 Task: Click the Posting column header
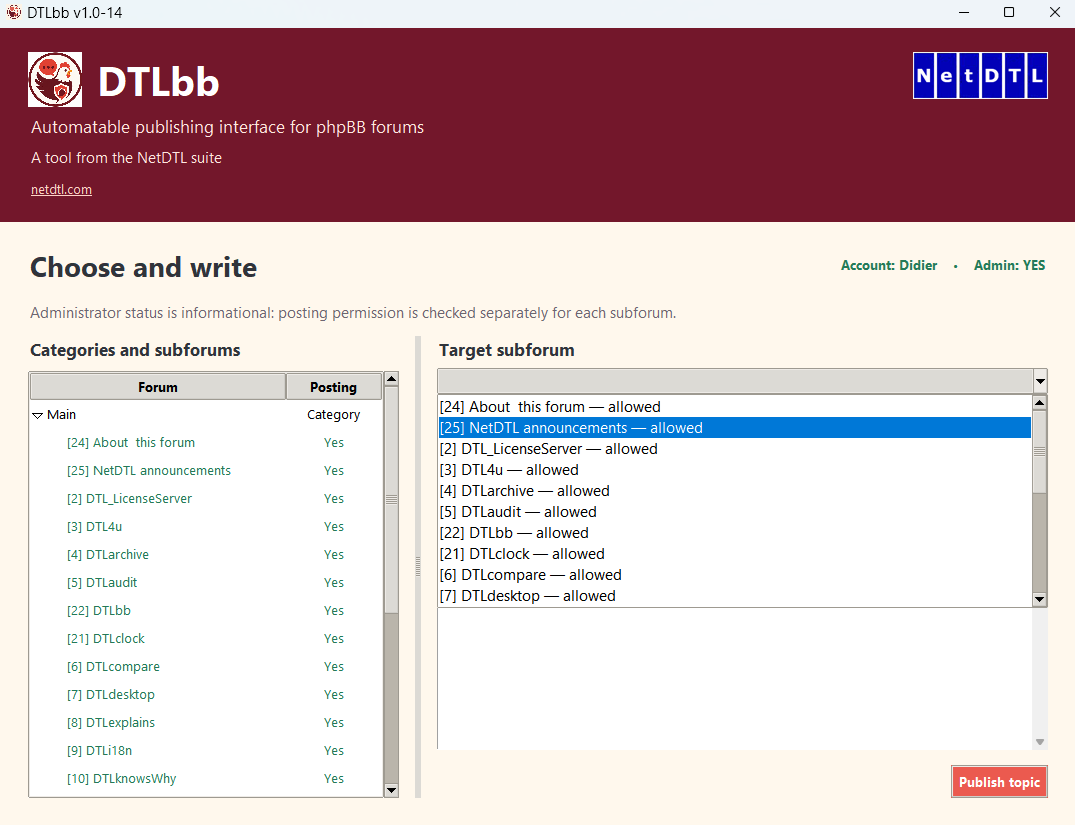pos(333,387)
